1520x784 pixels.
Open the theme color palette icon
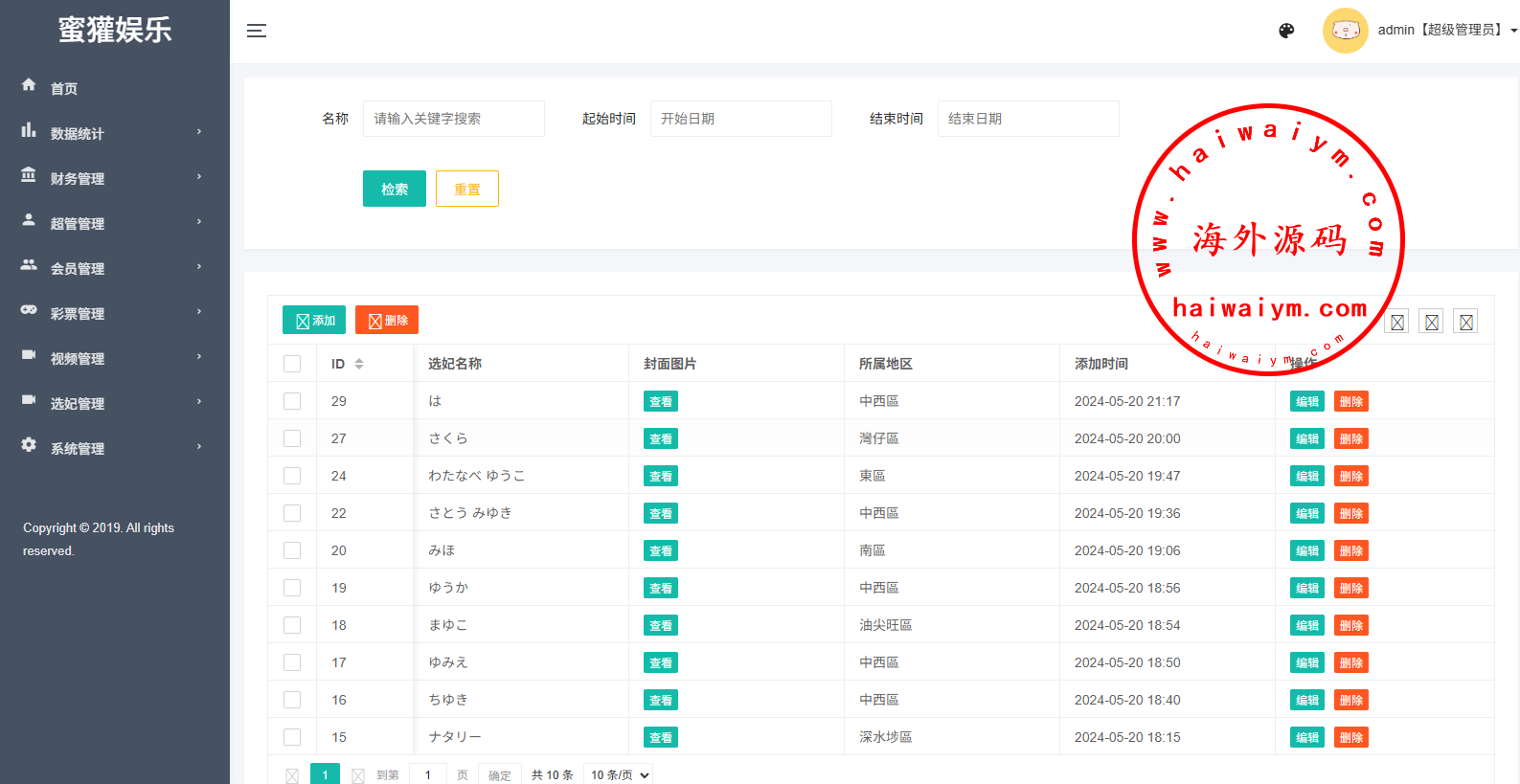tap(1286, 31)
